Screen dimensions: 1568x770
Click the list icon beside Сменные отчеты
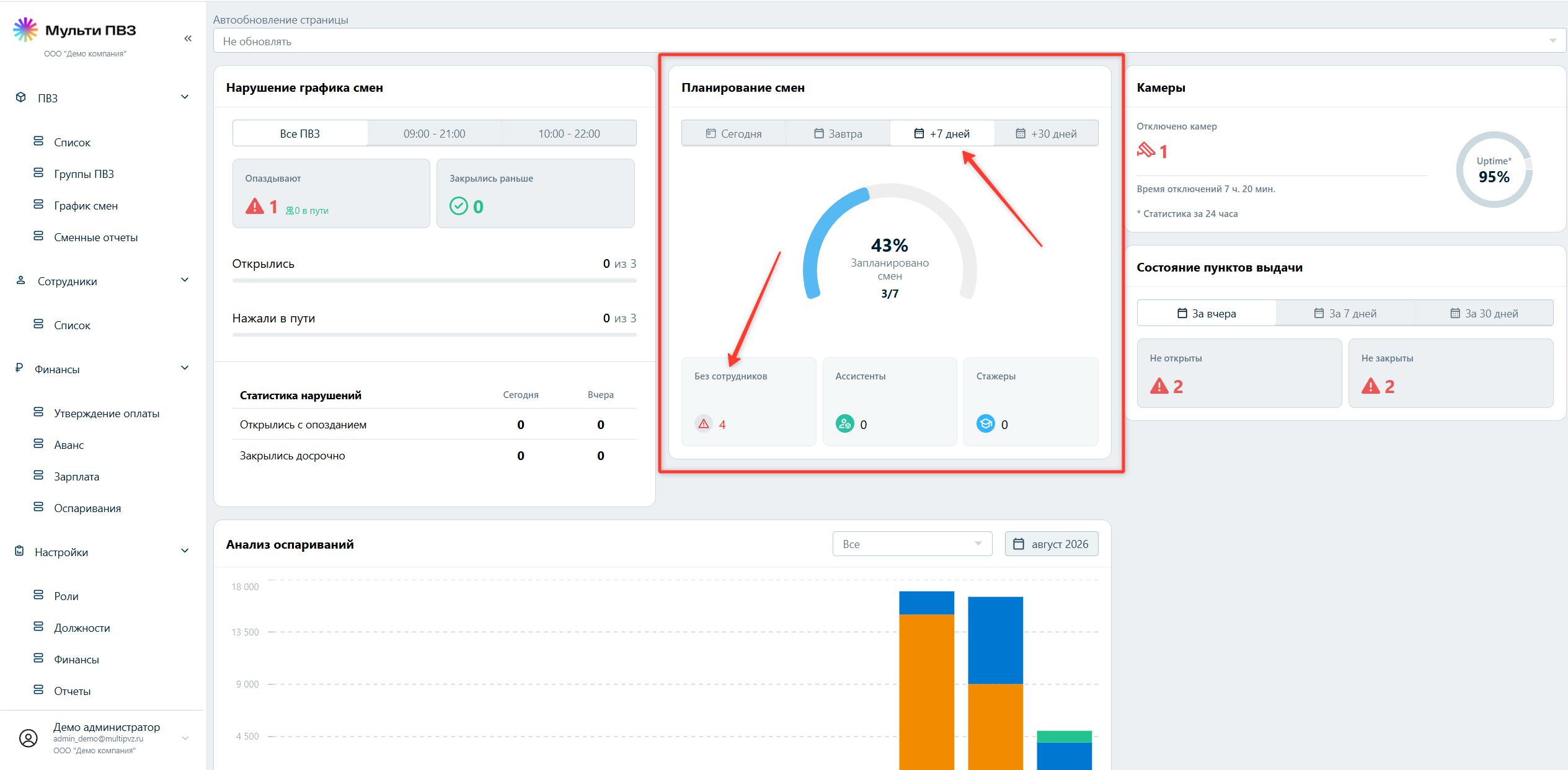(x=38, y=236)
